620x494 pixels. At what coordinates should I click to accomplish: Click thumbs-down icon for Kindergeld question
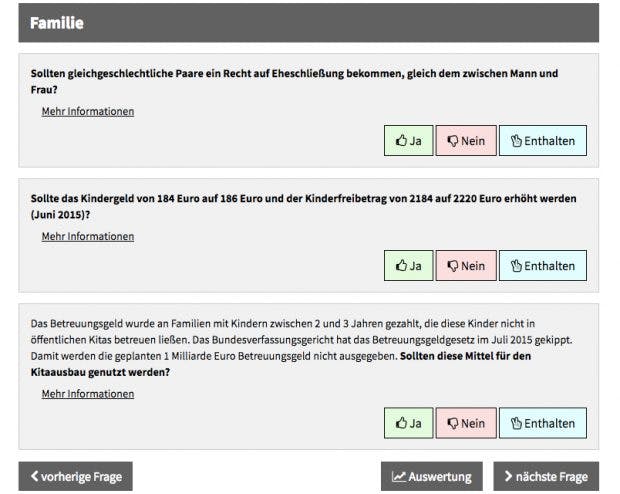pos(453,266)
